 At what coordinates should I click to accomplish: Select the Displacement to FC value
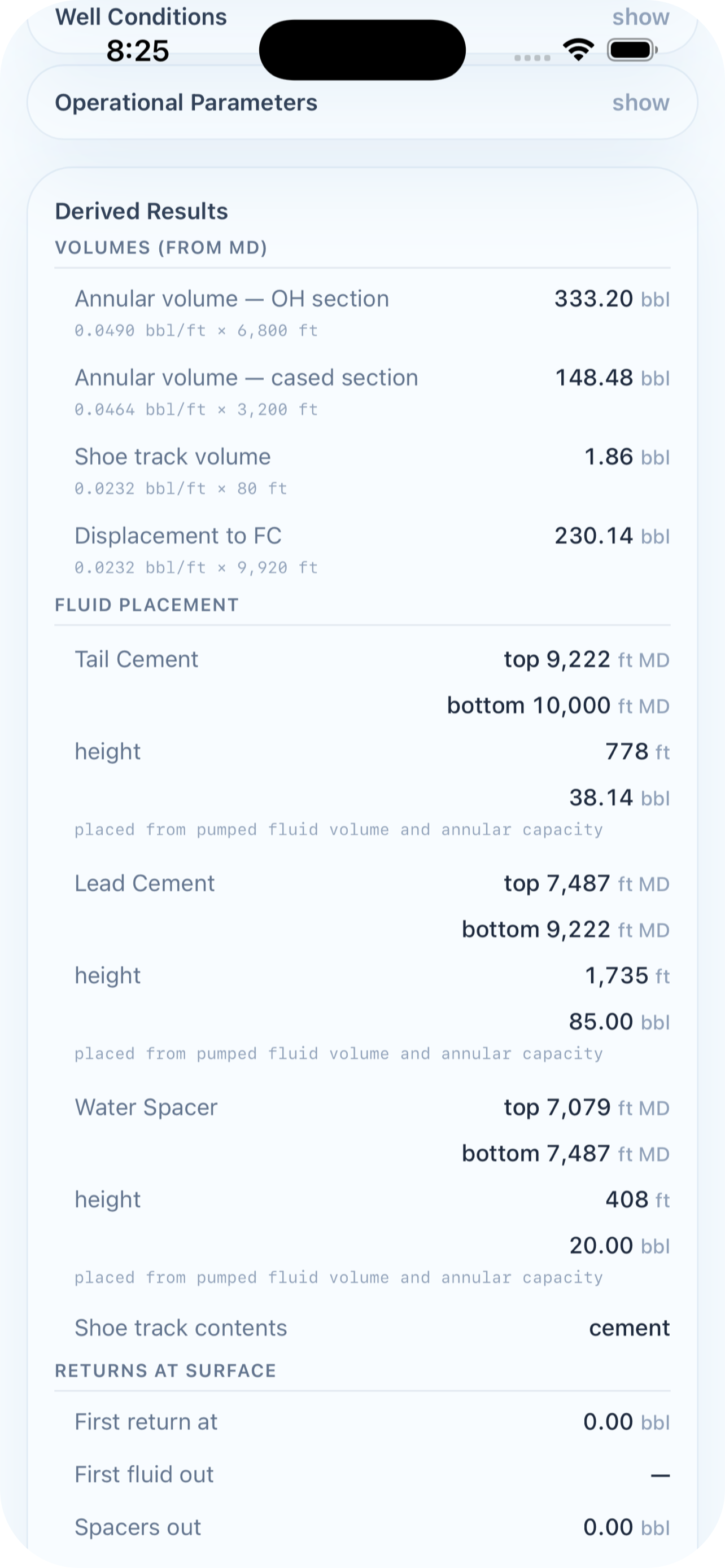[x=612, y=536]
